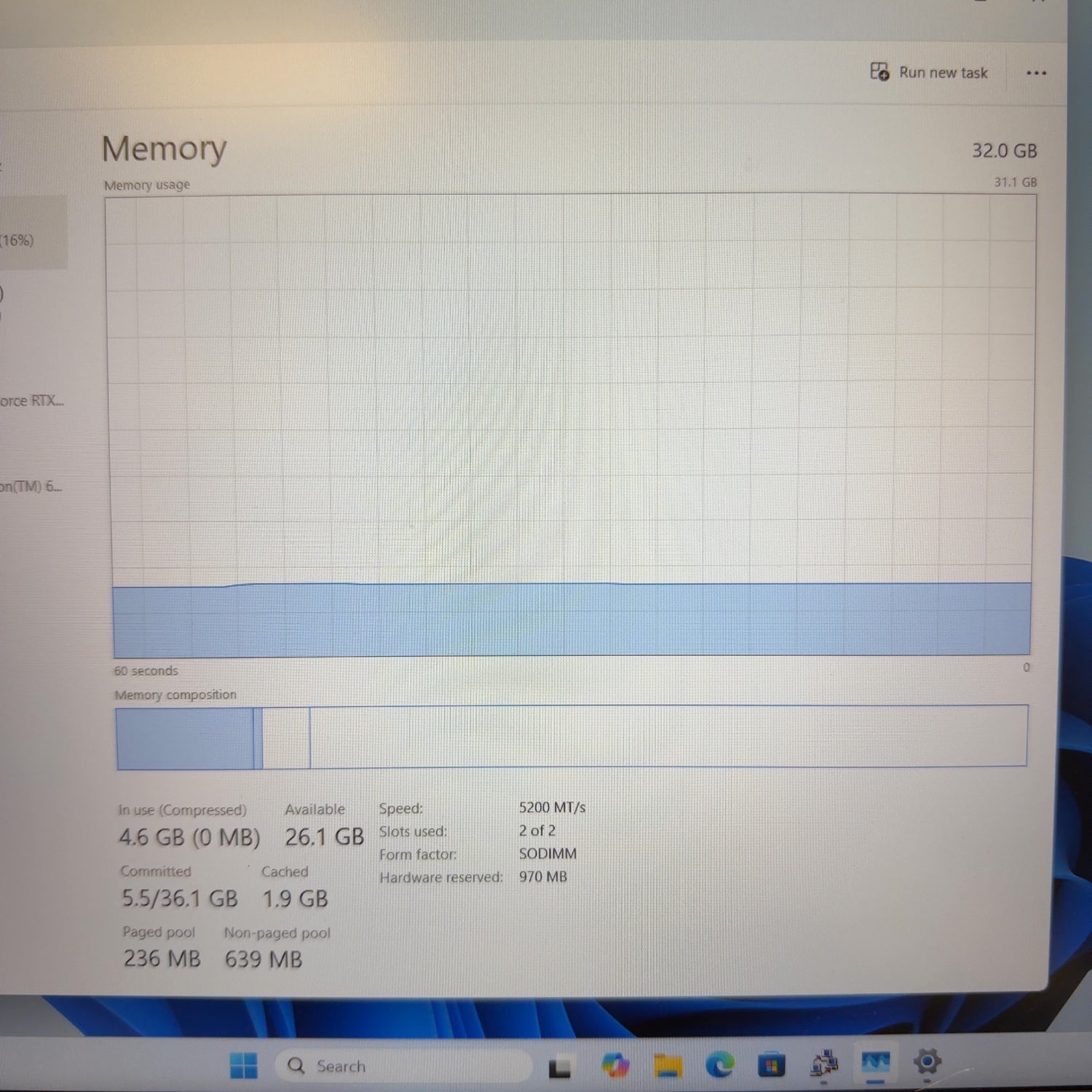Launch Copilot from the taskbar
This screenshot has width=1092, height=1092.
615,1066
